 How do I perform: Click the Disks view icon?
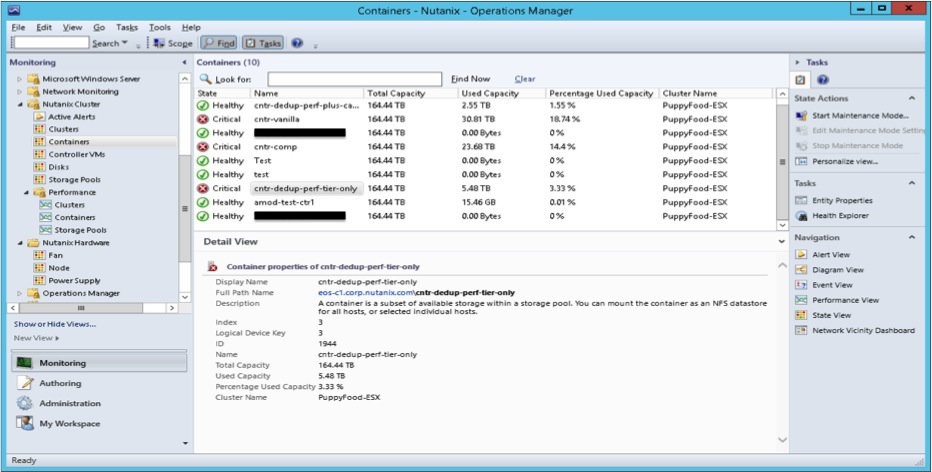tap(39, 167)
